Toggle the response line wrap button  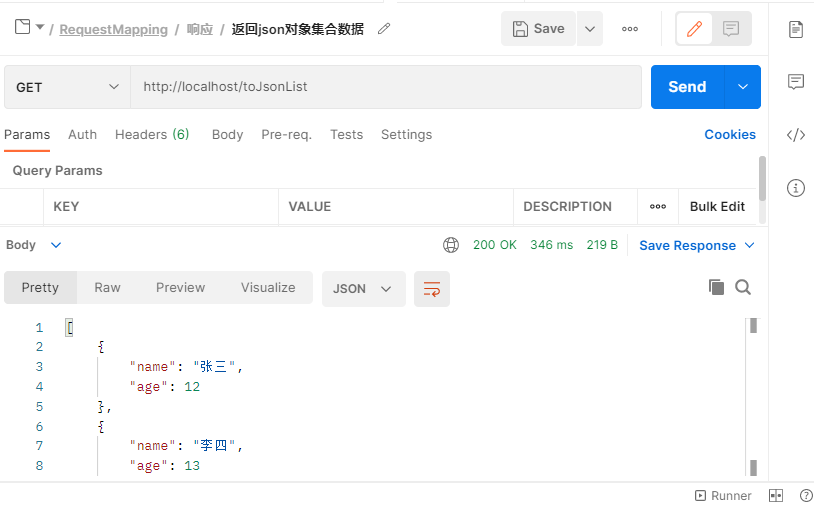point(432,288)
